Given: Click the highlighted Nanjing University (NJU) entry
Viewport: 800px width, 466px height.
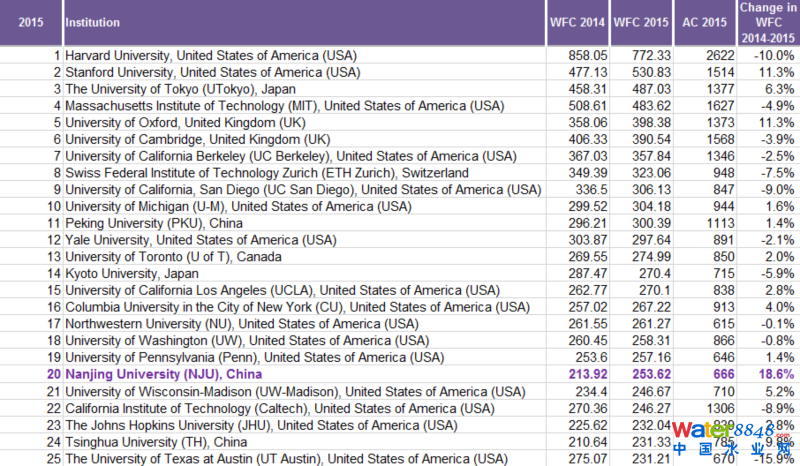Looking at the screenshot, I should click(164, 373).
